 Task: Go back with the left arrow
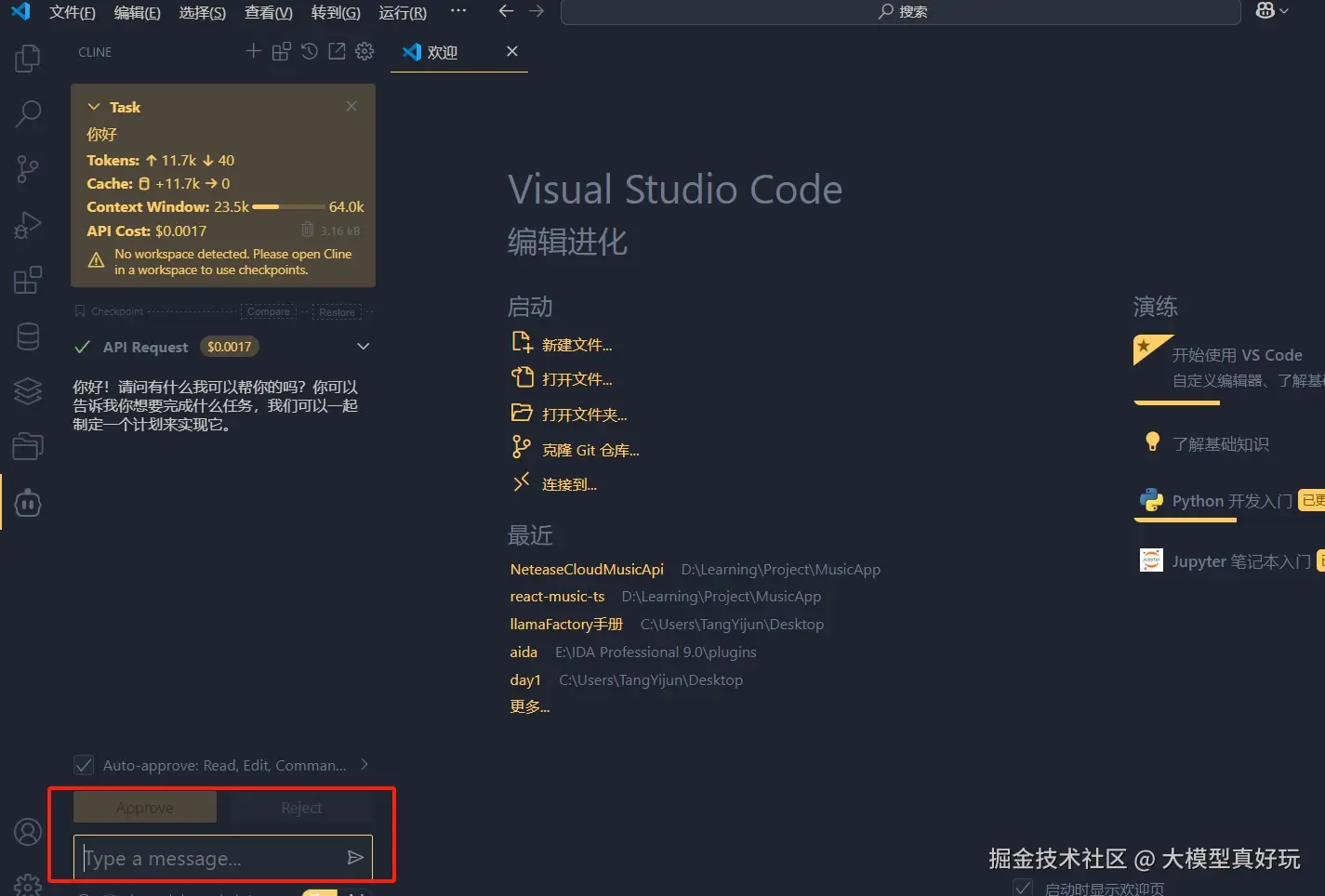(506, 11)
